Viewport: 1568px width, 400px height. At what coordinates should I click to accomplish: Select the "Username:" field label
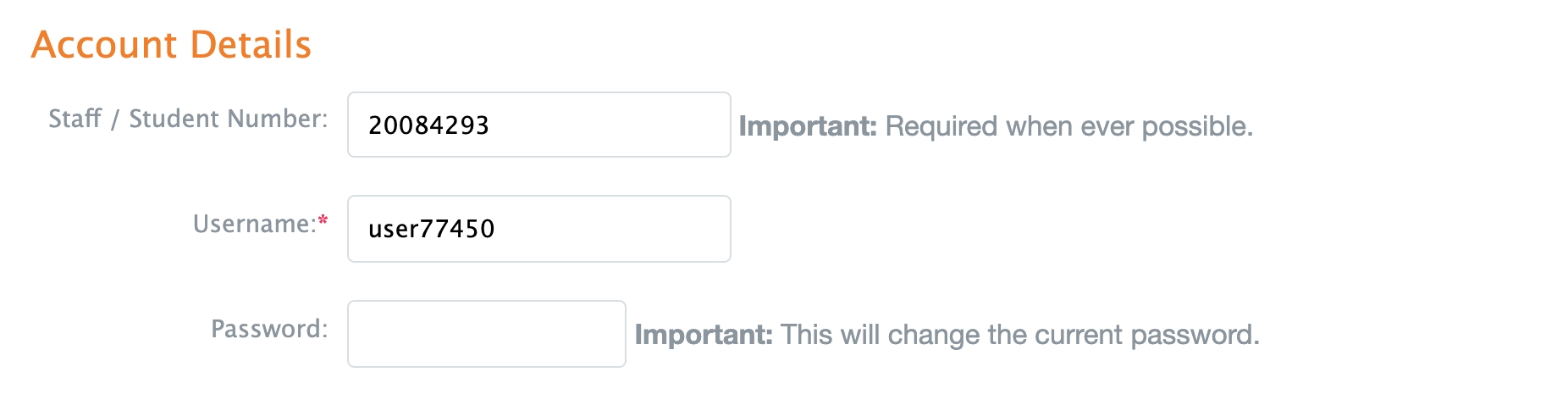tap(254, 224)
